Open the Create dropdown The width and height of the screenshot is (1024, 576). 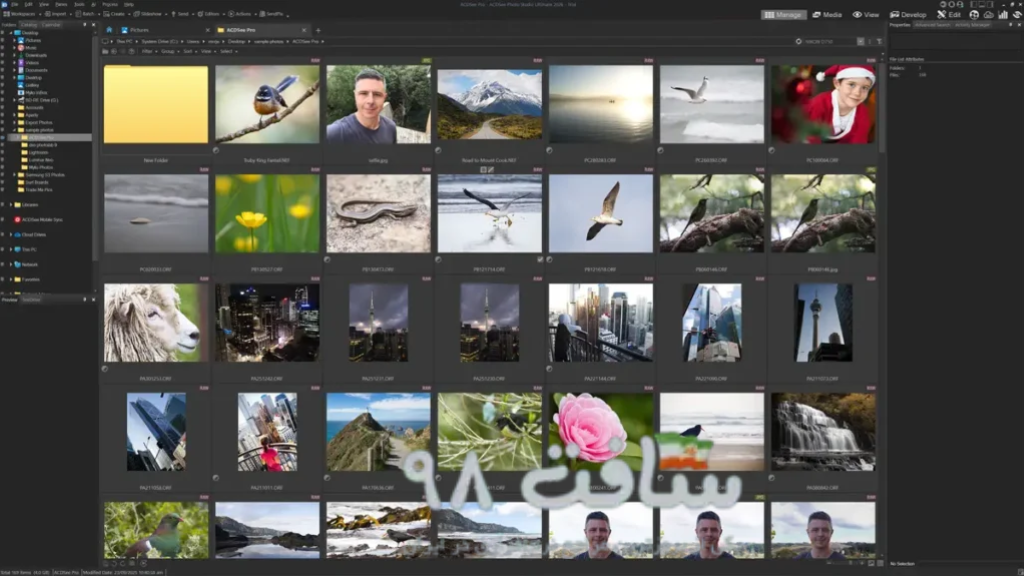point(117,14)
